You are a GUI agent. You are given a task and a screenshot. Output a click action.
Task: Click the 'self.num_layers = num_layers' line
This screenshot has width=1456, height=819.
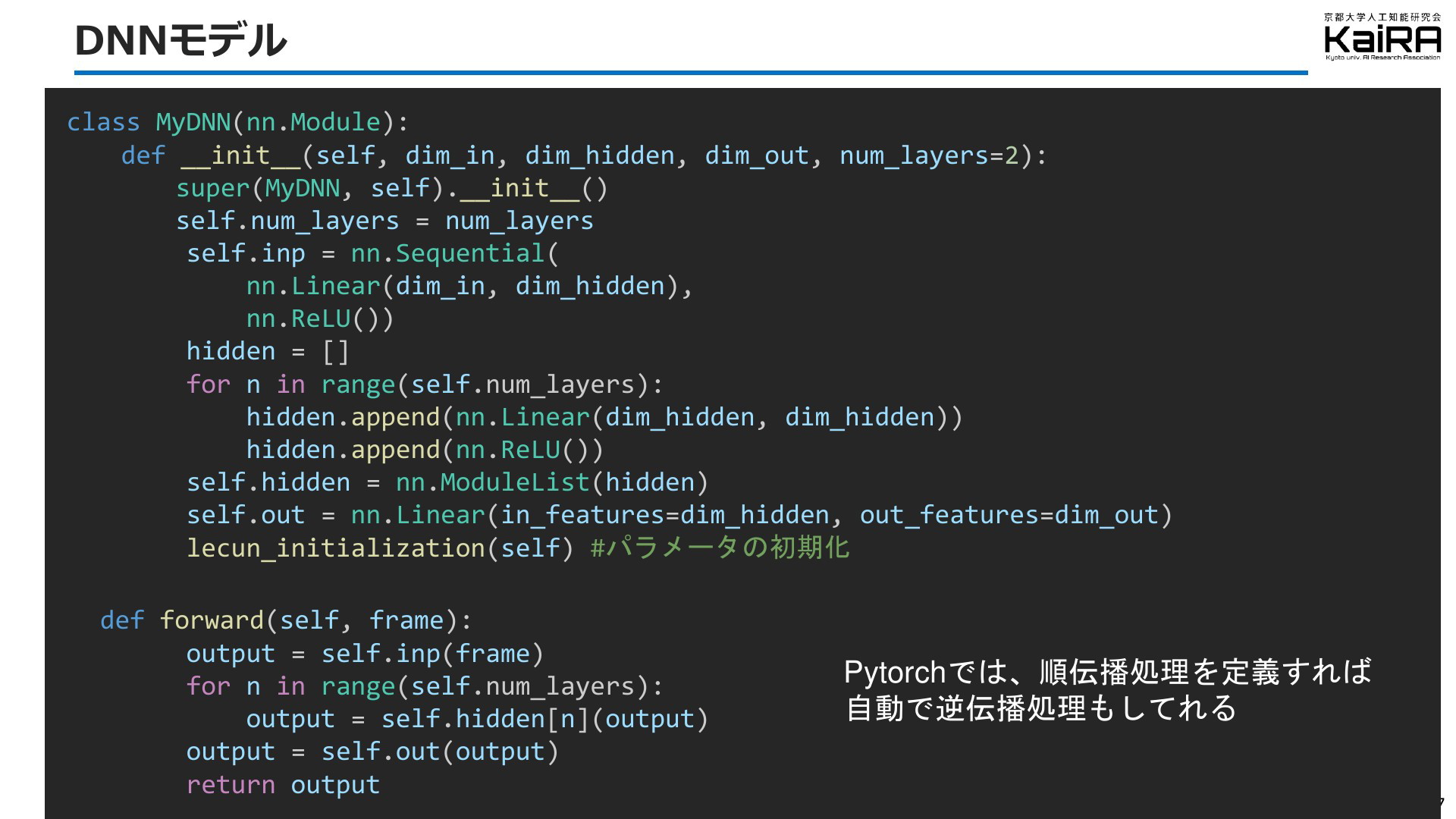tap(384, 221)
